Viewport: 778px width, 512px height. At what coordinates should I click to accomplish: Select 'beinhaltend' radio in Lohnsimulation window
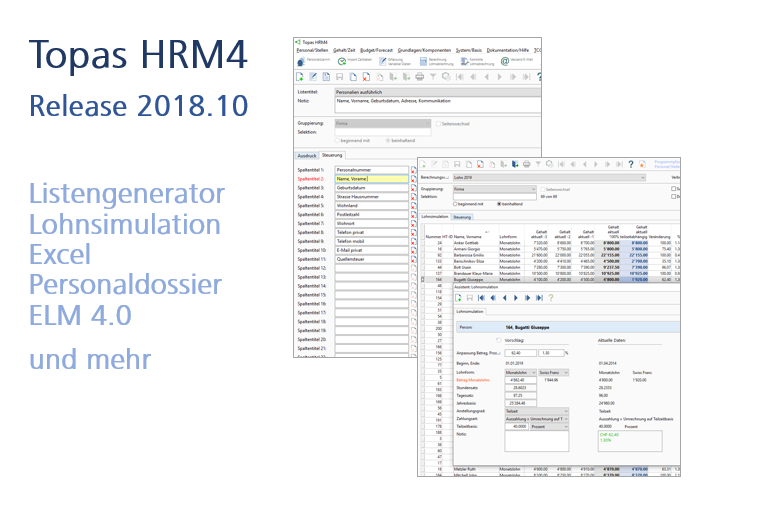499,204
